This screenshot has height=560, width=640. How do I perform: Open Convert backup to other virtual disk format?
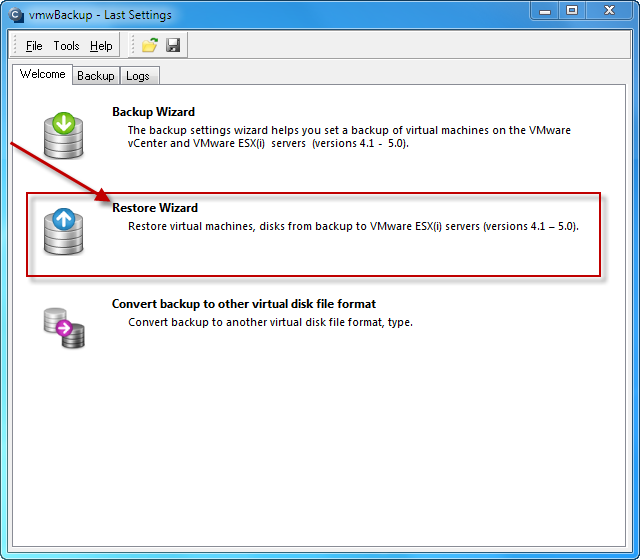coord(244,304)
